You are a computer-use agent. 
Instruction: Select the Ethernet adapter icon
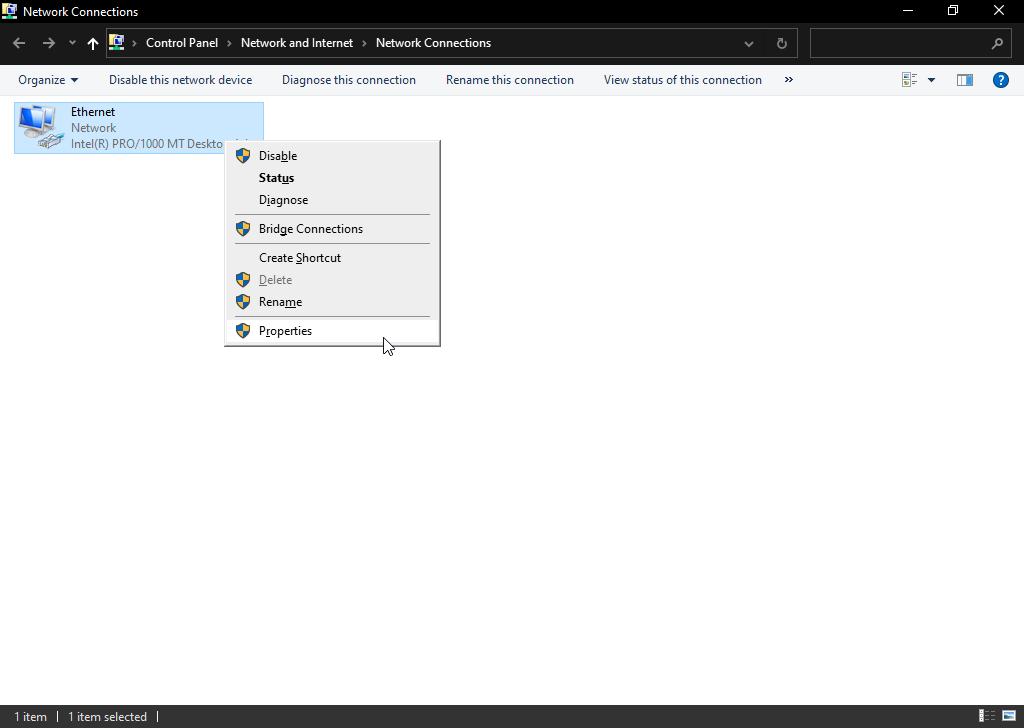[x=40, y=127]
